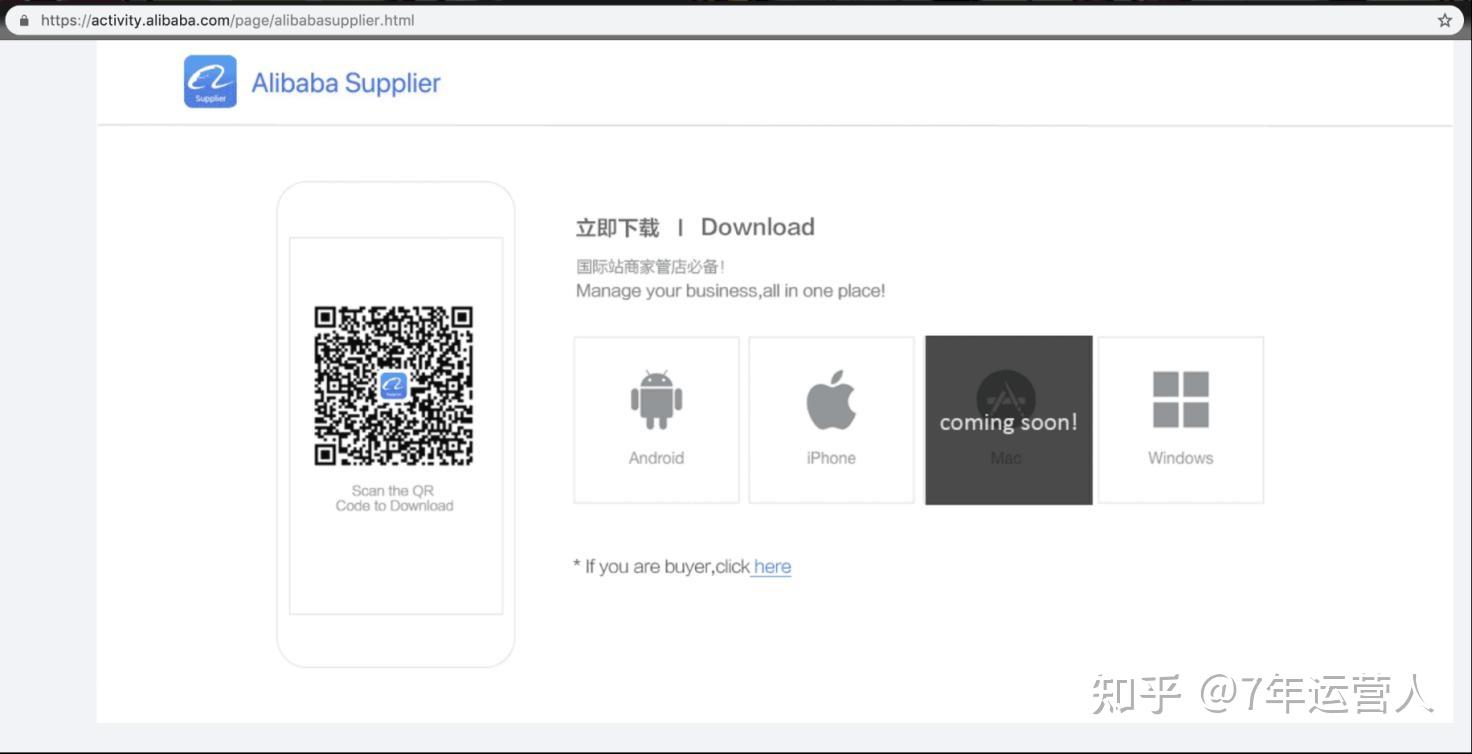Click the padlock site security icon
Image resolution: width=1472 pixels, height=754 pixels.
point(24,20)
